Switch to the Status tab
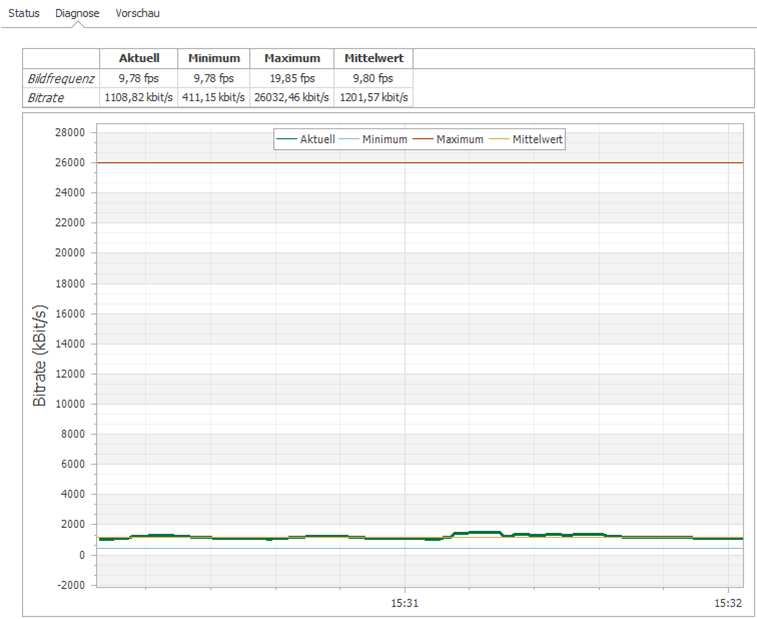The image size is (757, 619). 24,13
